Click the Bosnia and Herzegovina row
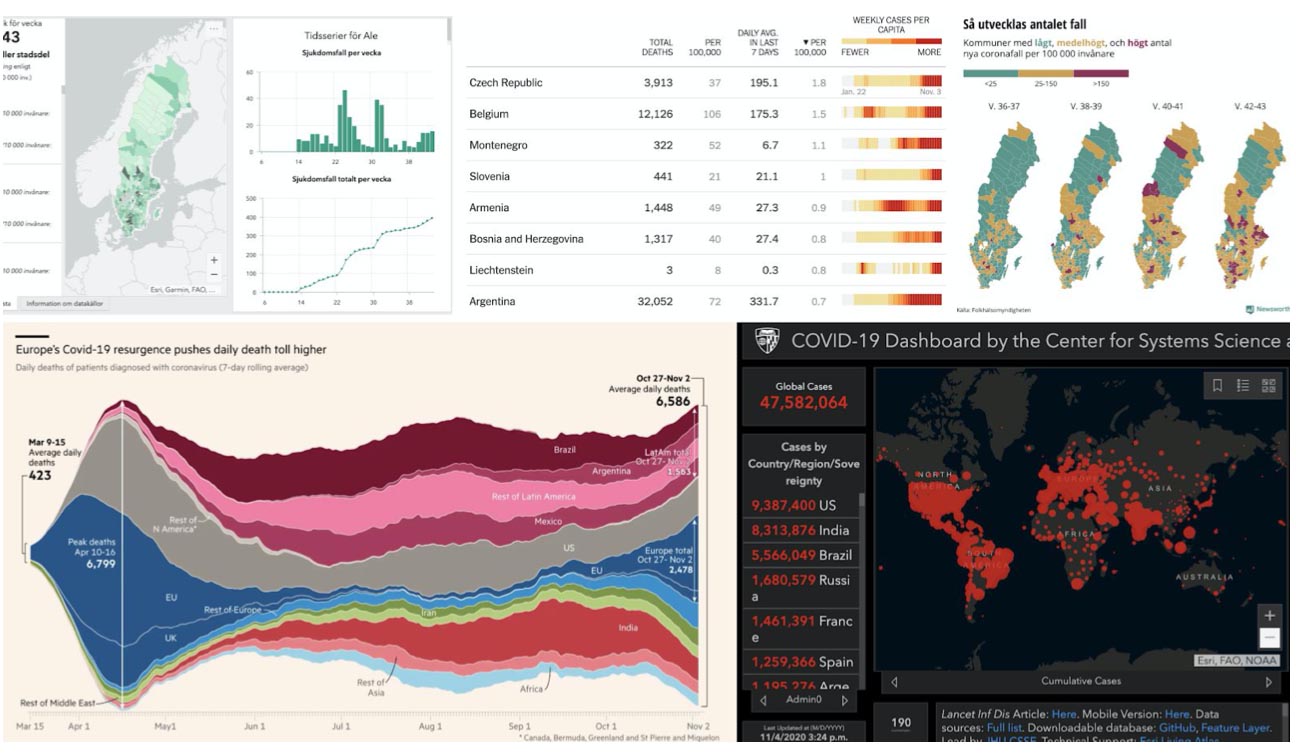 705,239
